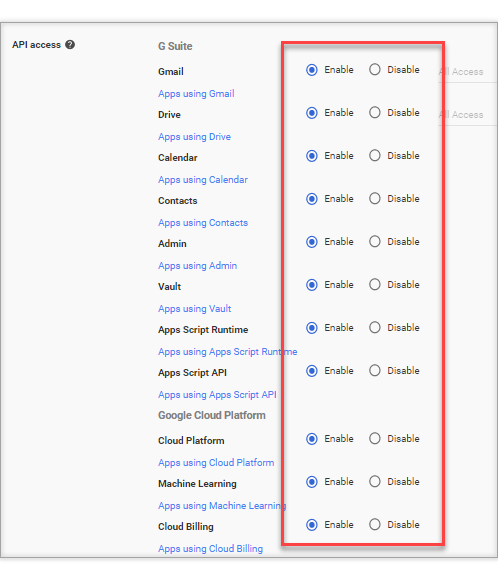
Task: View Apps using Cloud Platform
Action: tap(216, 463)
